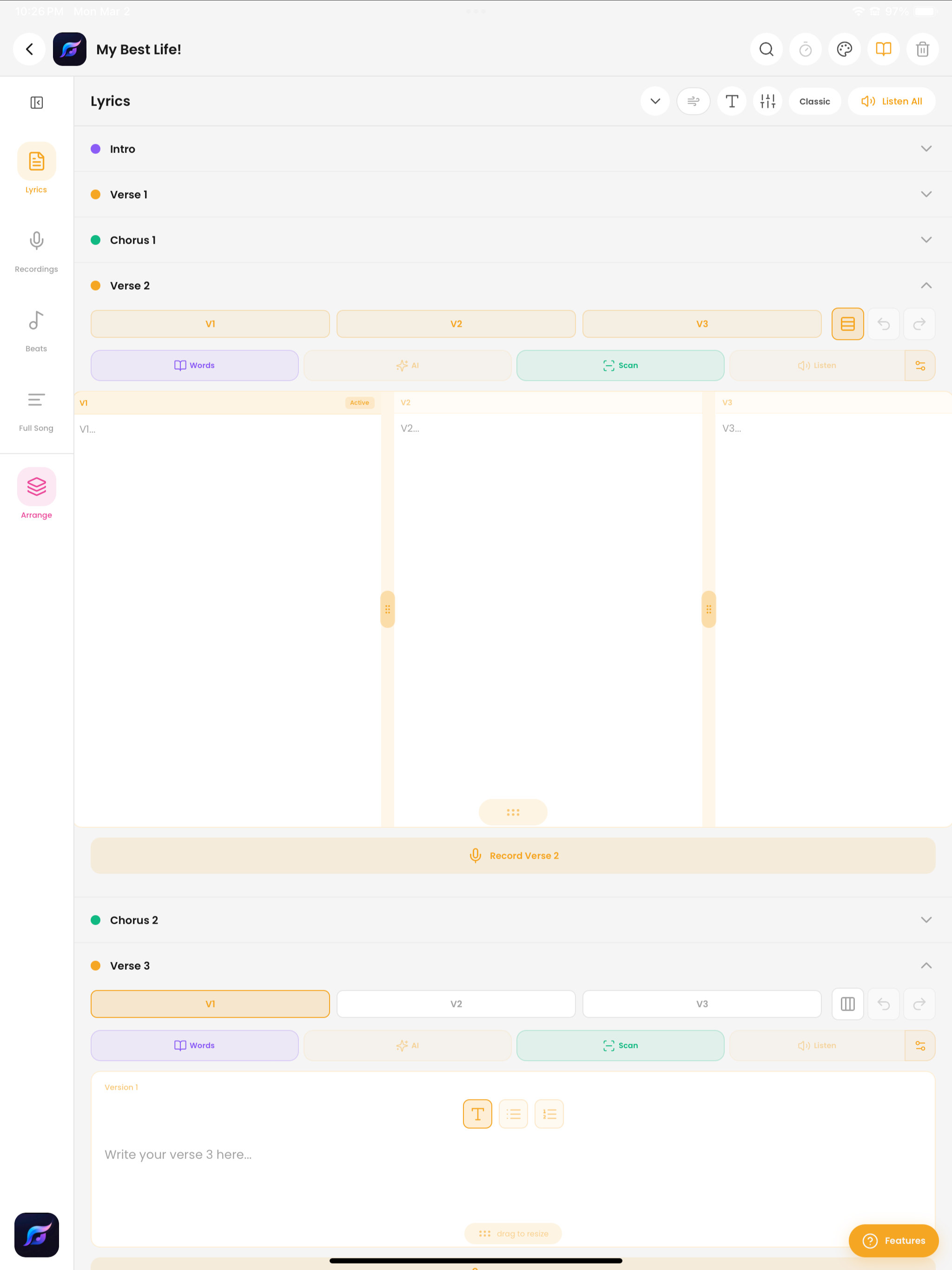Open the mixer sliders icon
952x1270 pixels.
[767, 101]
